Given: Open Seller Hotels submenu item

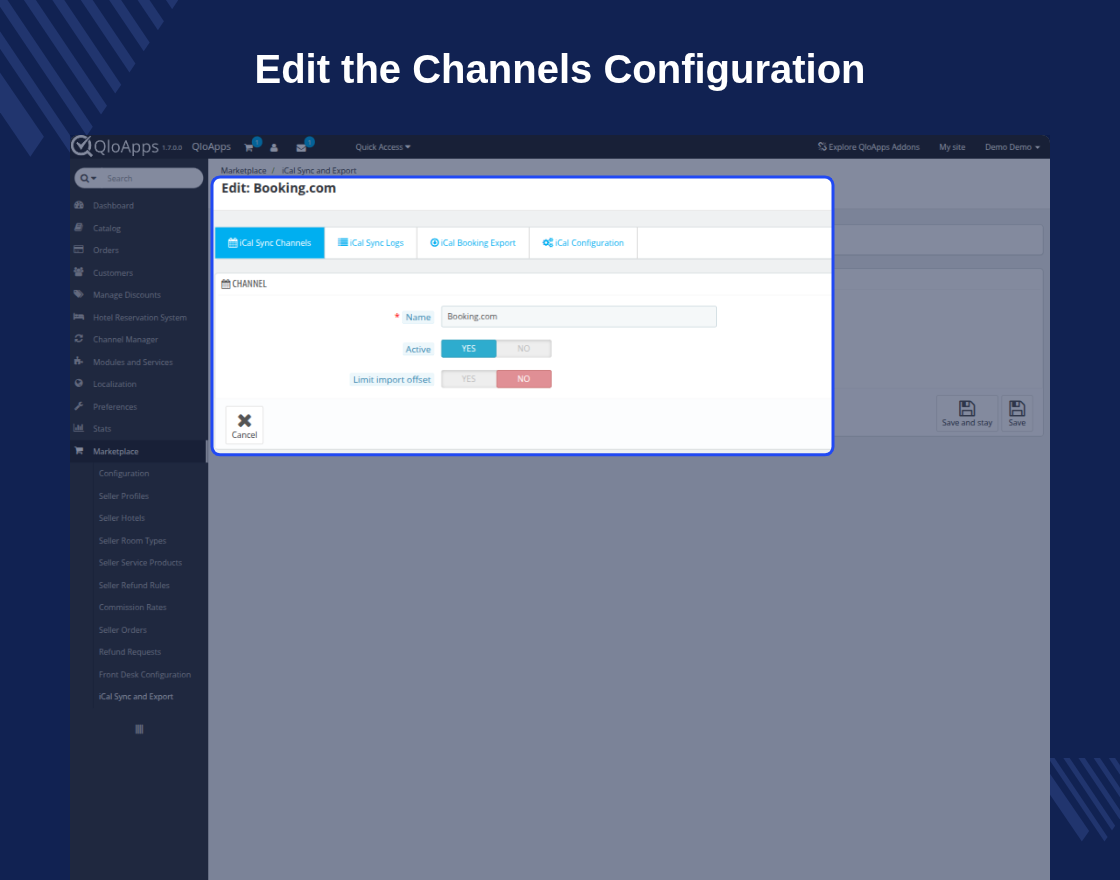Looking at the screenshot, I should tap(121, 518).
